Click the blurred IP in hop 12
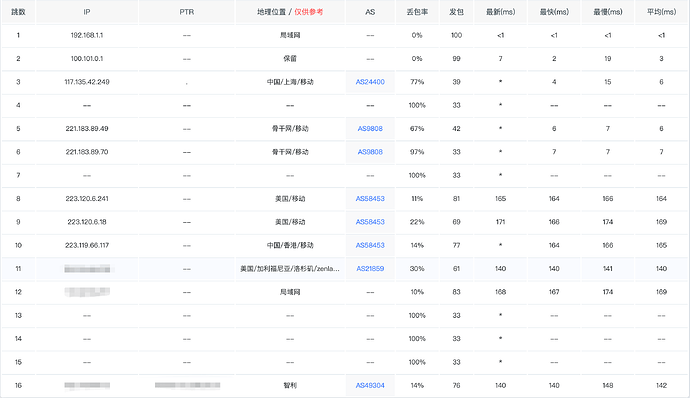The image size is (690, 398). pos(87,291)
